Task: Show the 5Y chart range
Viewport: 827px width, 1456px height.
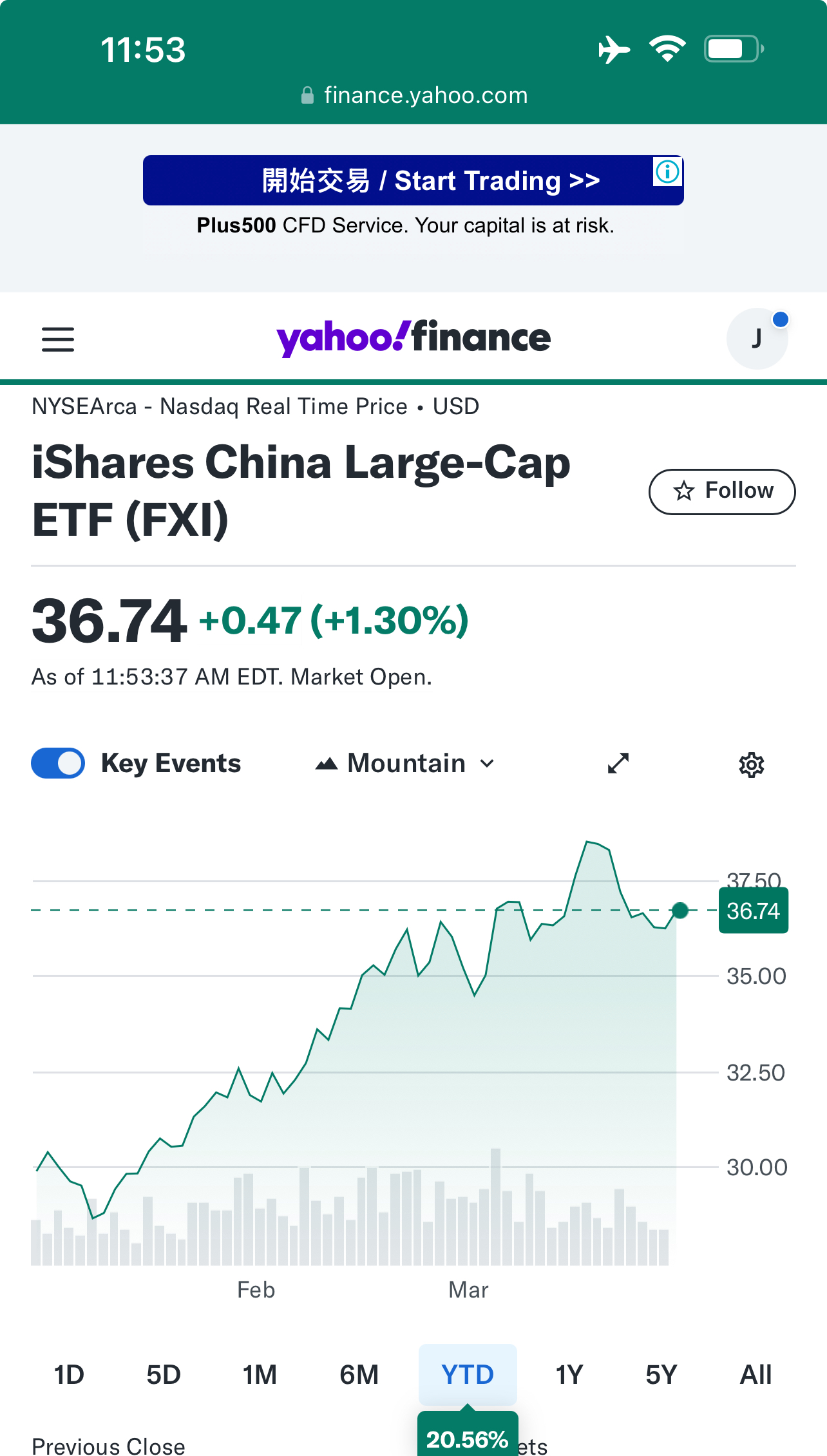Action: point(661,1375)
